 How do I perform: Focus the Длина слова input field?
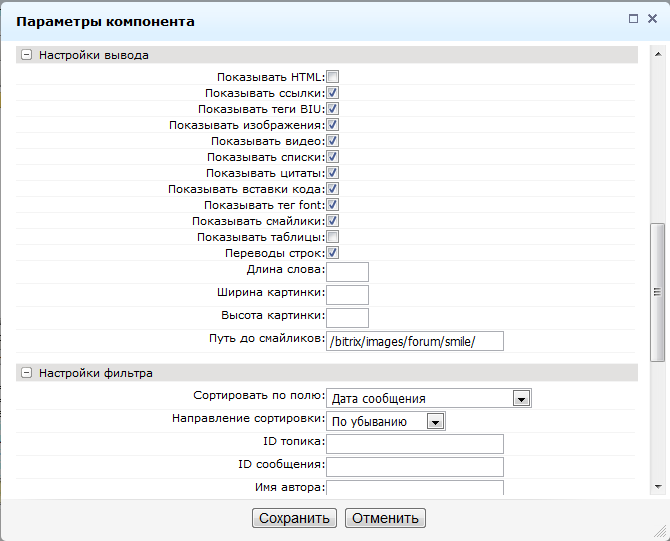pos(348,272)
